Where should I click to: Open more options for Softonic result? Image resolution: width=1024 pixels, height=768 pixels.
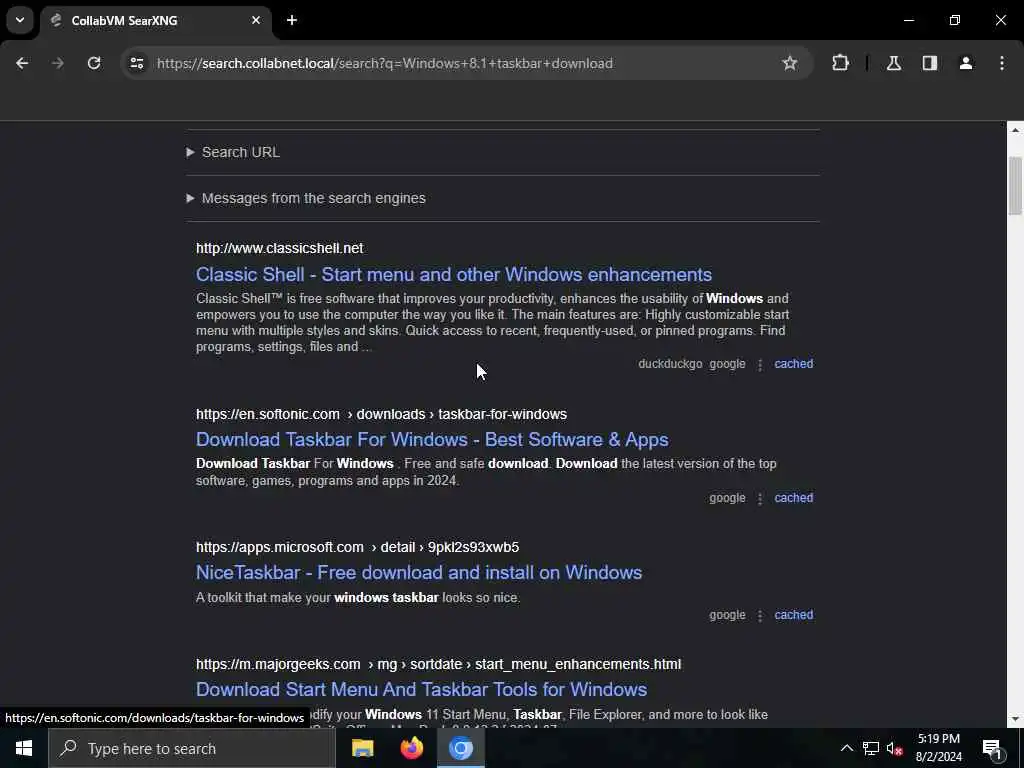click(x=760, y=498)
